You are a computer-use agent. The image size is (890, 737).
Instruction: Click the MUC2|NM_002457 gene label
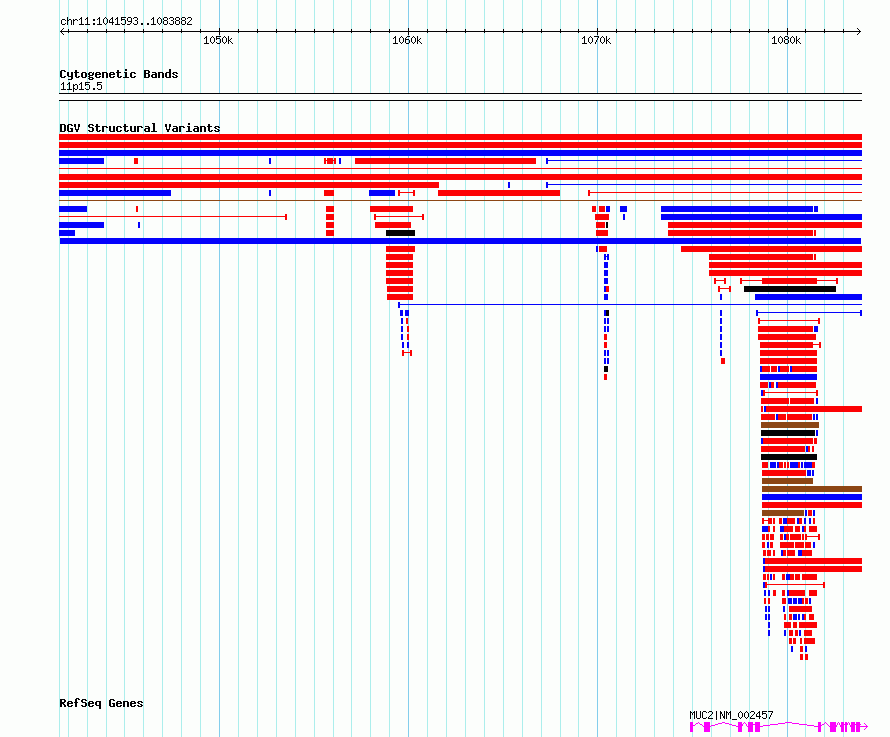(x=731, y=715)
